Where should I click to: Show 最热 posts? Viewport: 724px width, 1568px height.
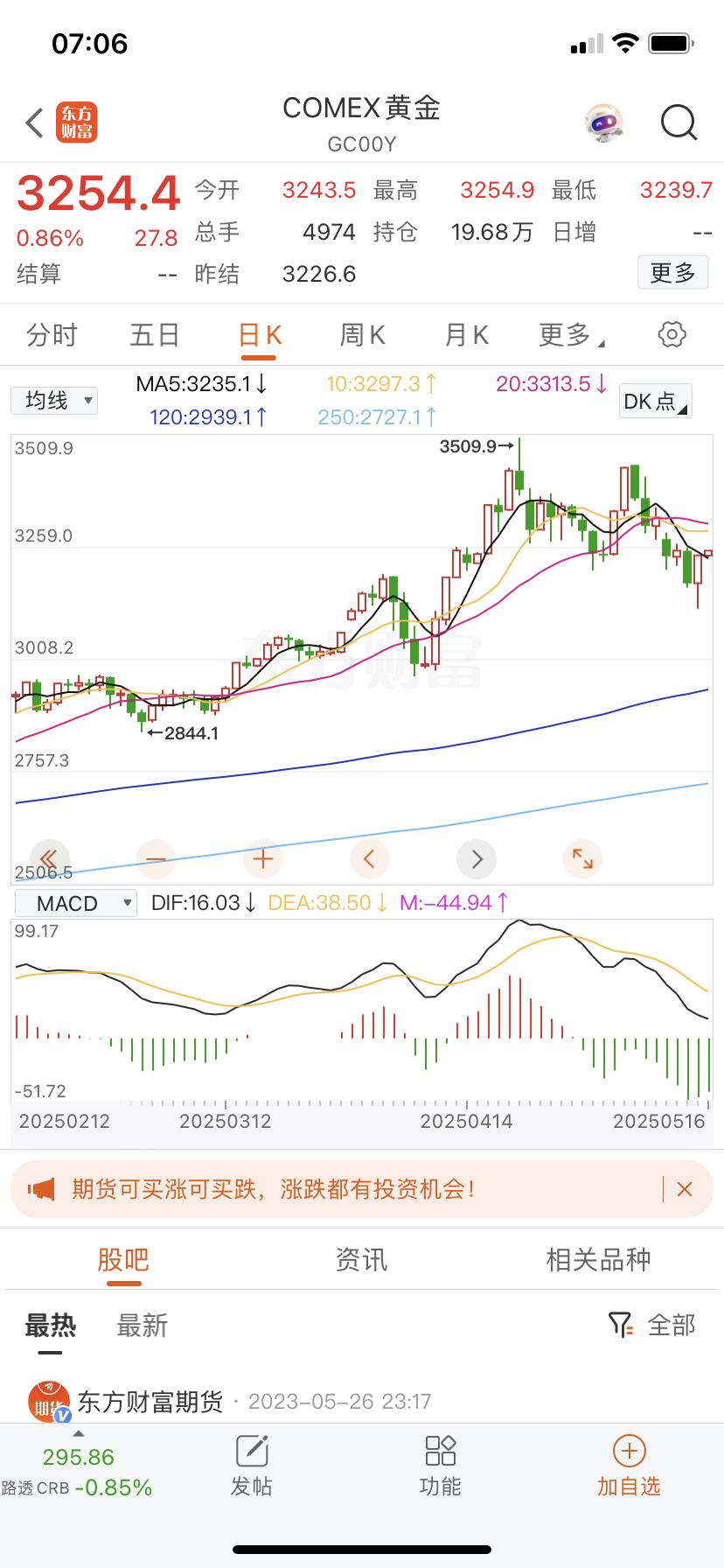click(50, 1326)
